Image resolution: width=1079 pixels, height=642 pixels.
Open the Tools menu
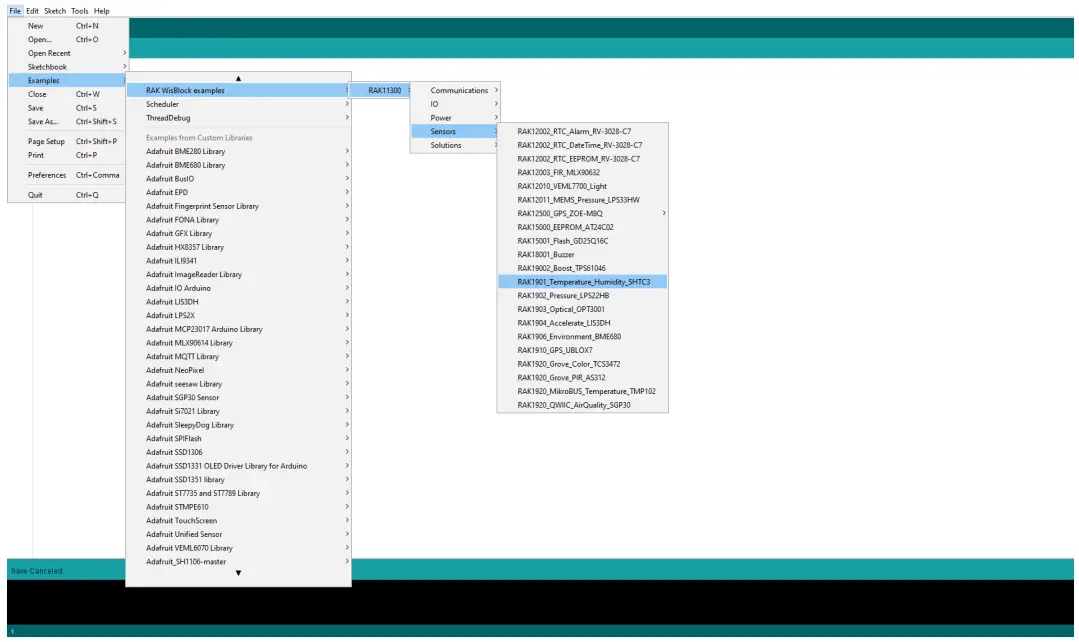pos(80,11)
